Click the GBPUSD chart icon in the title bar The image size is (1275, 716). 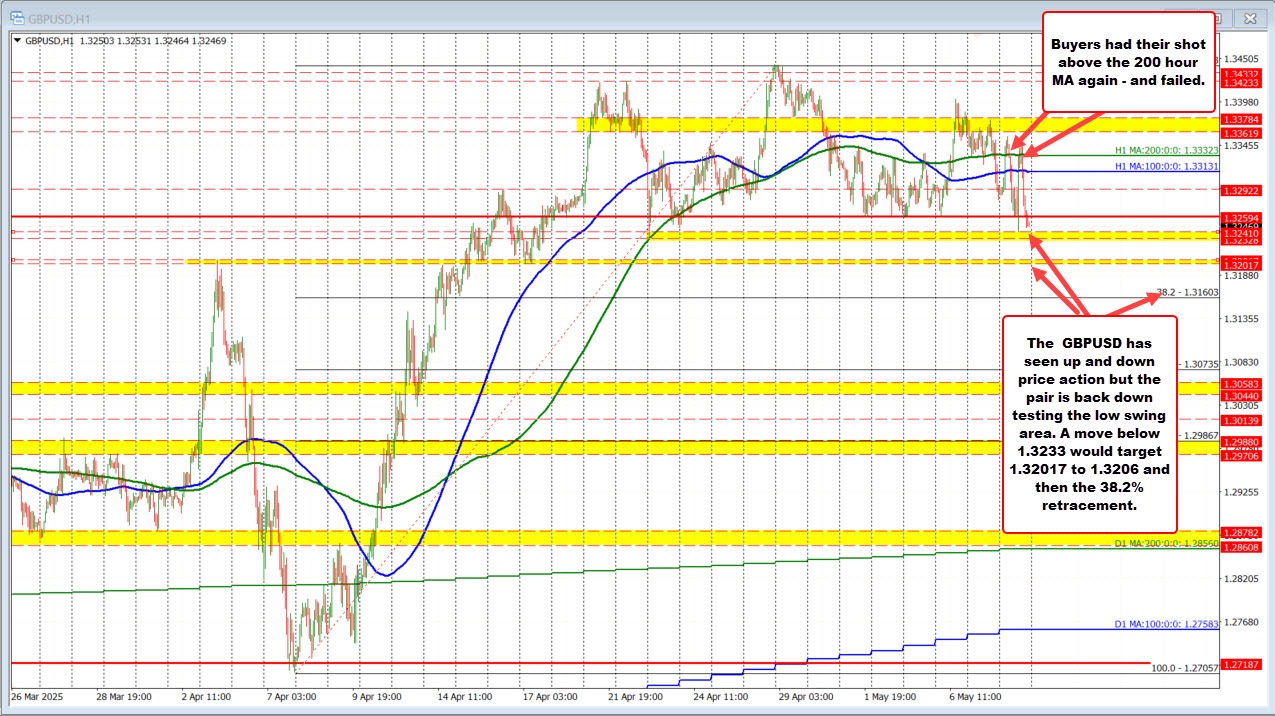[17, 17]
